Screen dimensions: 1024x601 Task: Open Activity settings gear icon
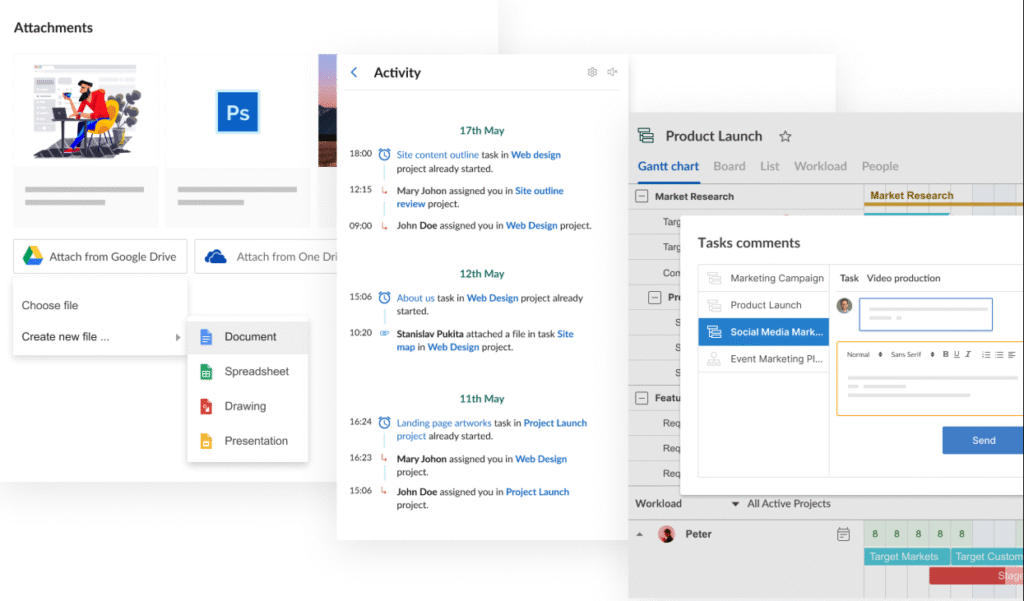click(x=592, y=72)
